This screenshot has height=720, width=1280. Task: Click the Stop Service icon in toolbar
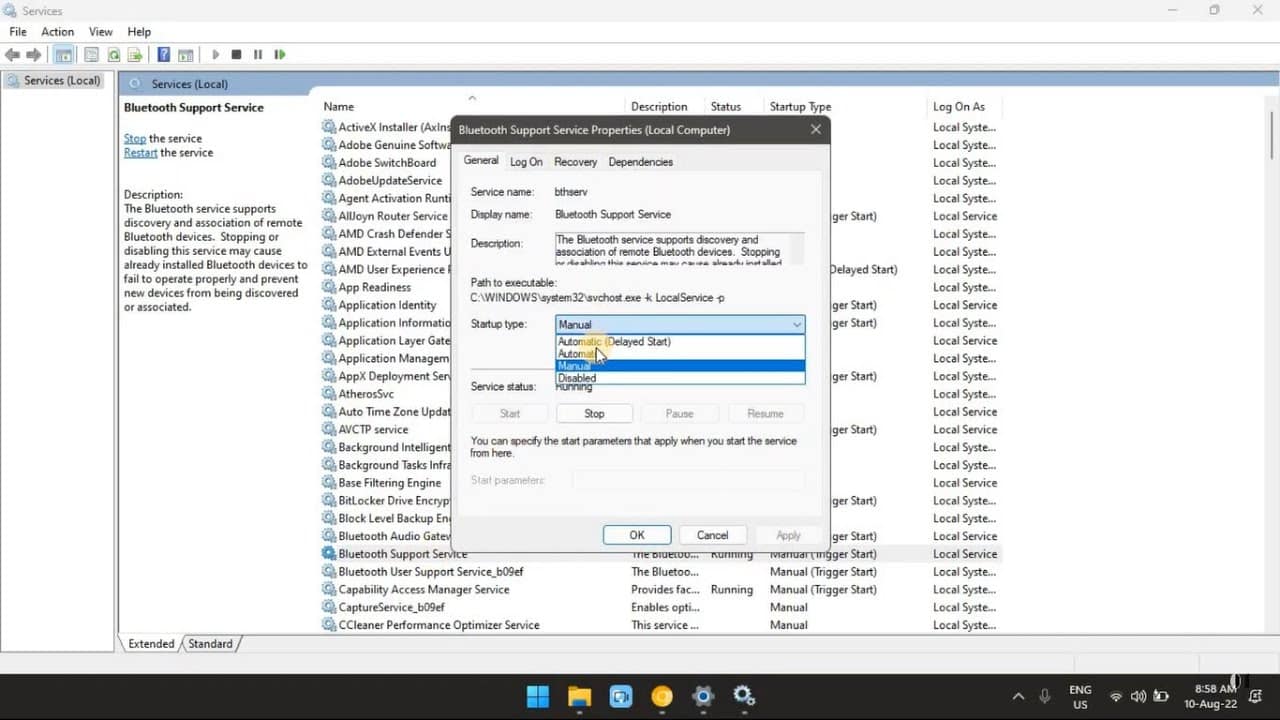pos(236,54)
